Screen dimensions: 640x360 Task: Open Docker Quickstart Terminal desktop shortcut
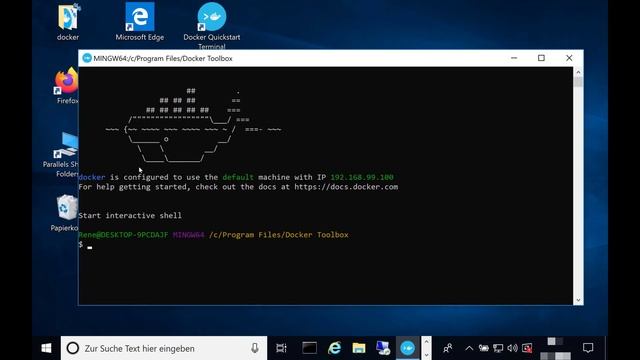click(211, 24)
